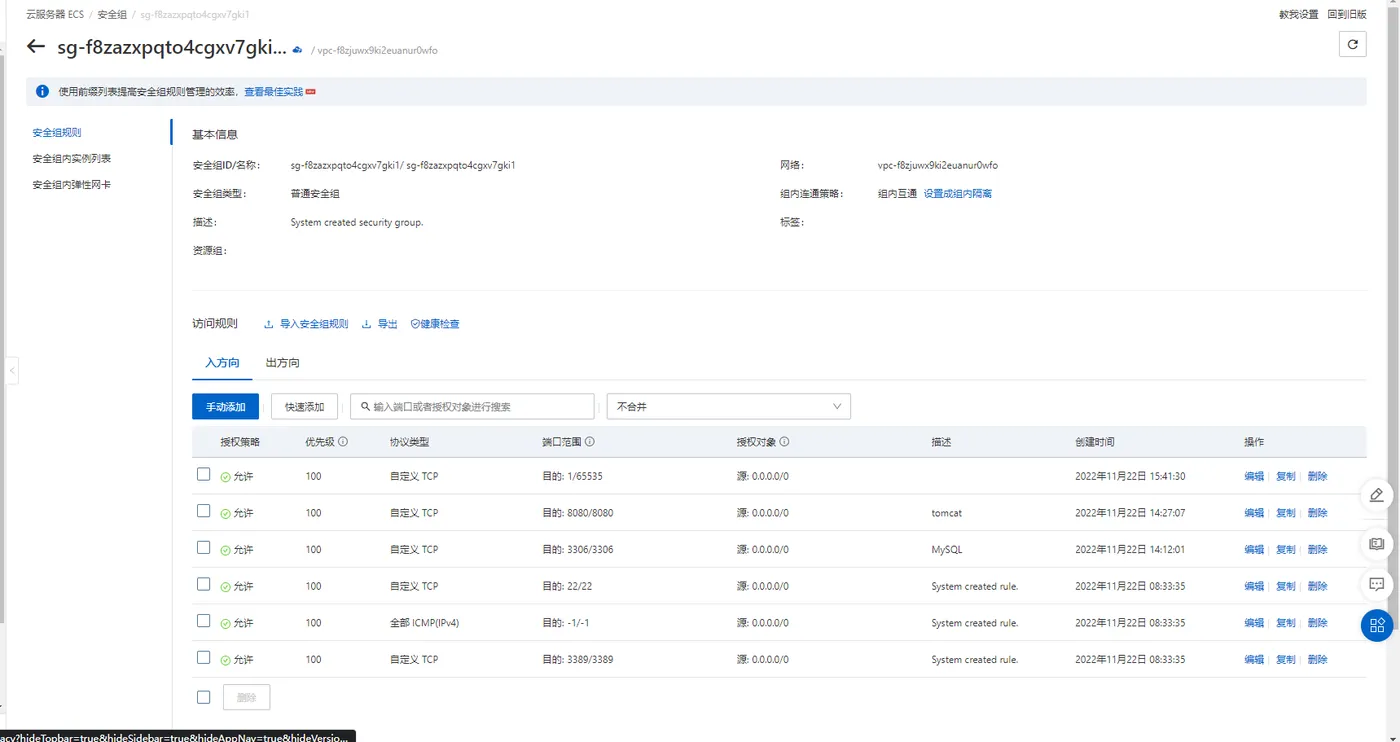Click the info icon beside 端口范围 column
The image size is (1400, 742).
coord(590,441)
